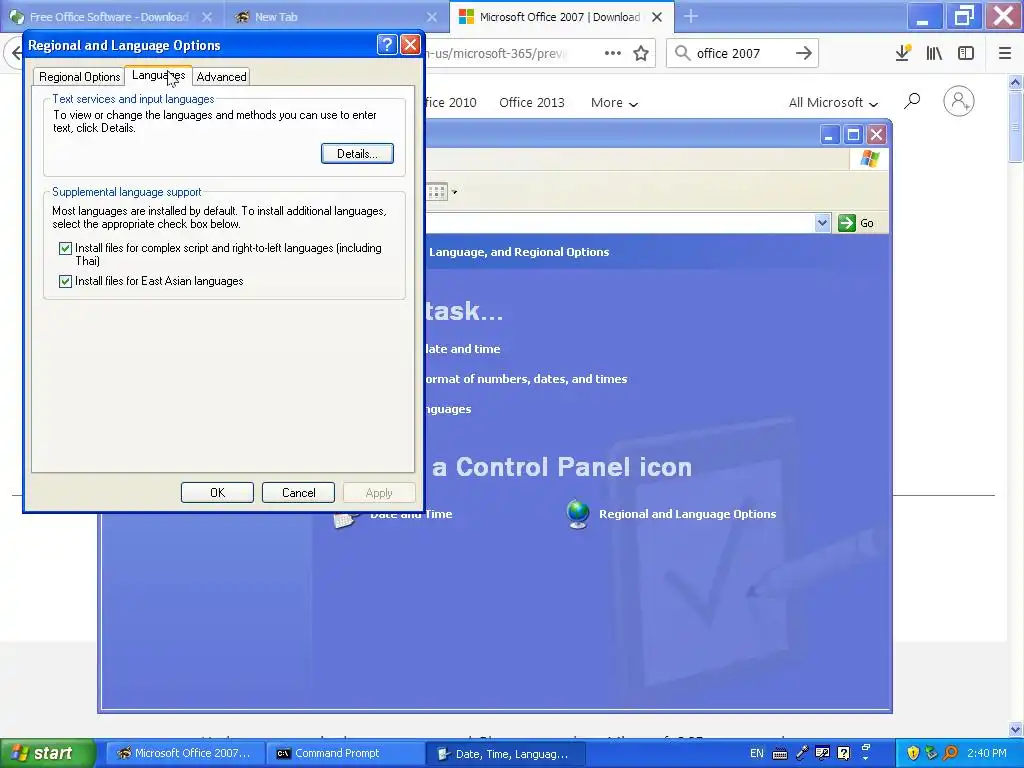Click the keyboard icon in the language bar
The width and height of the screenshot is (1024, 768).
click(780, 754)
